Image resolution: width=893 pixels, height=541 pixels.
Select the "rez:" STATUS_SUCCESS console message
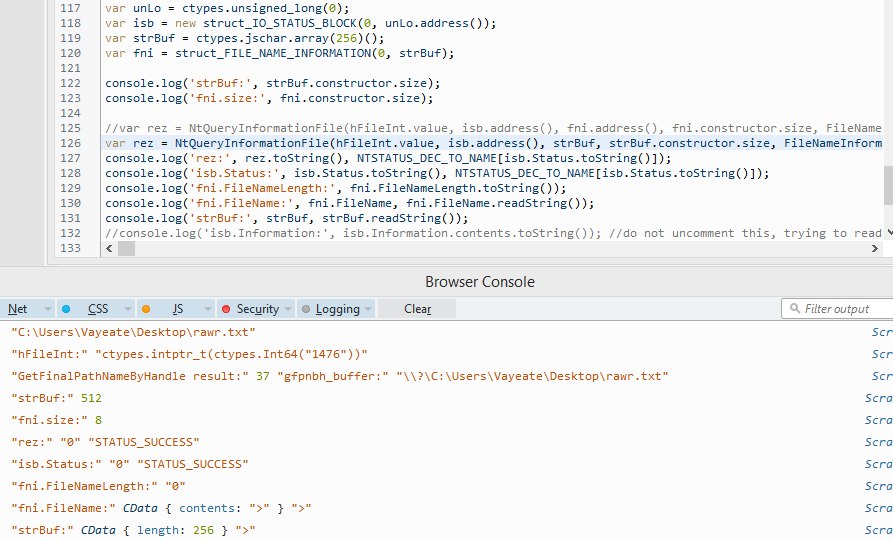click(105, 442)
